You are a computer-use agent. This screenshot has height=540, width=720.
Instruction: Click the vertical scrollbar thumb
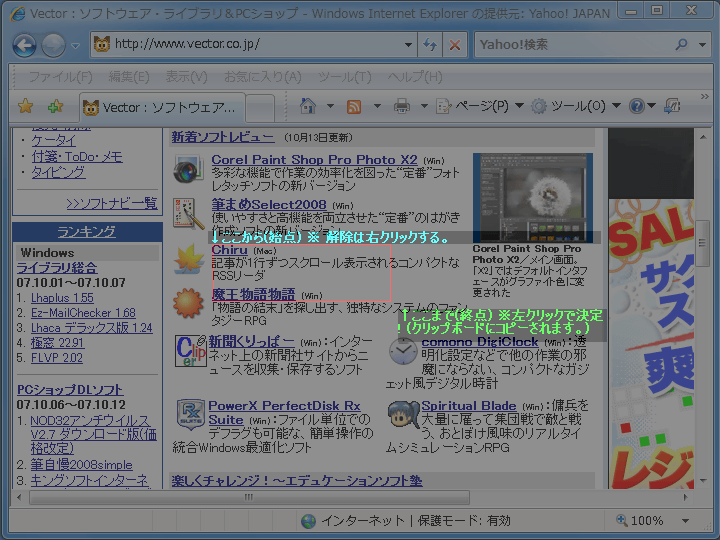click(702, 243)
